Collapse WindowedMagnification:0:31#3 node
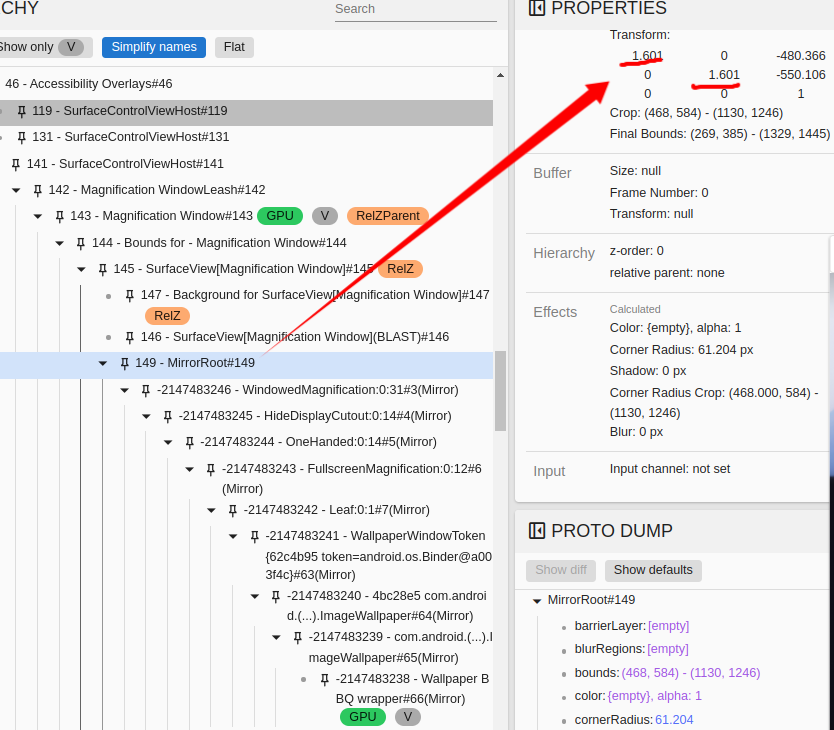This screenshot has height=730, width=834. tap(124, 391)
